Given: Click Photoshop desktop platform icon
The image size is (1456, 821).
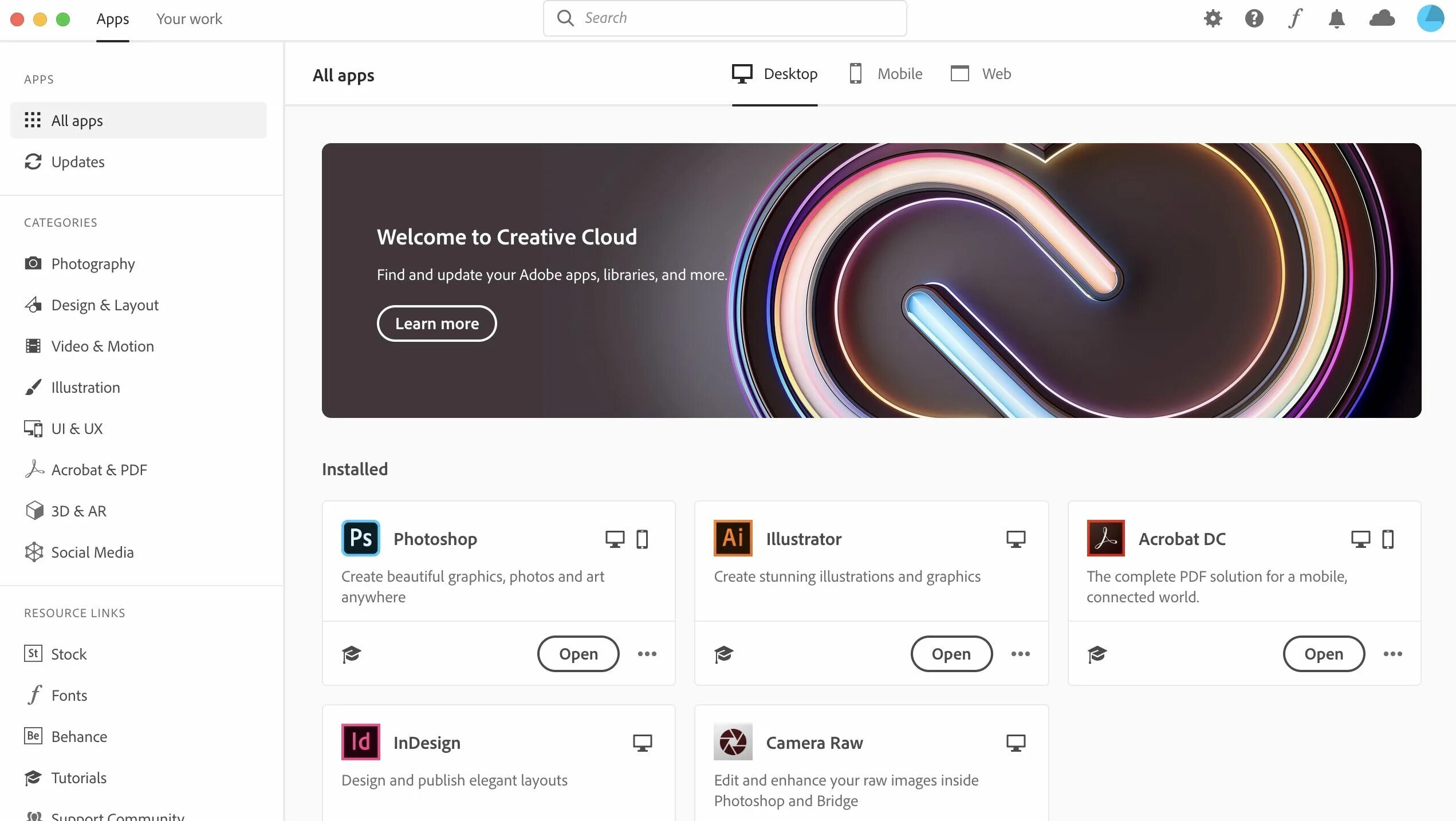Looking at the screenshot, I should coord(615,539).
